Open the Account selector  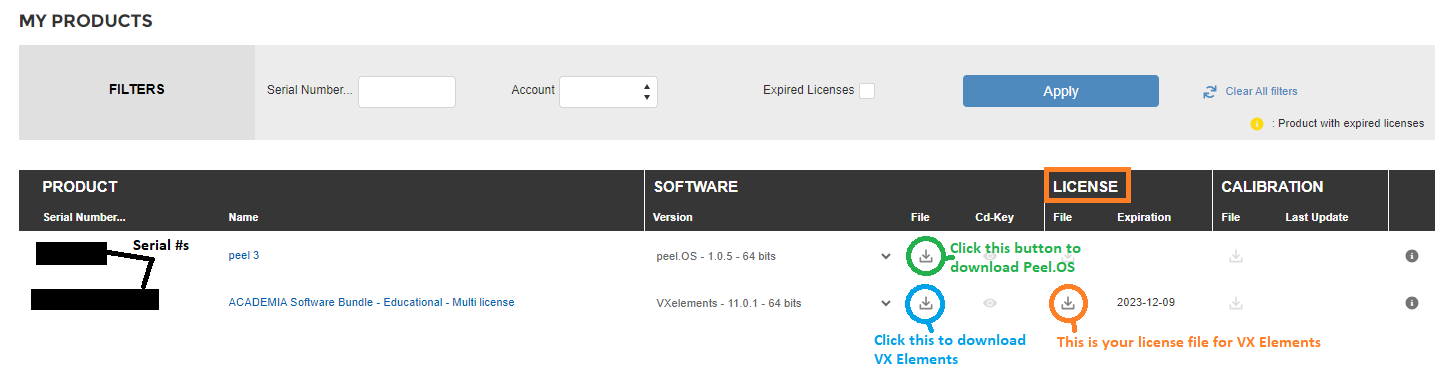coord(608,91)
